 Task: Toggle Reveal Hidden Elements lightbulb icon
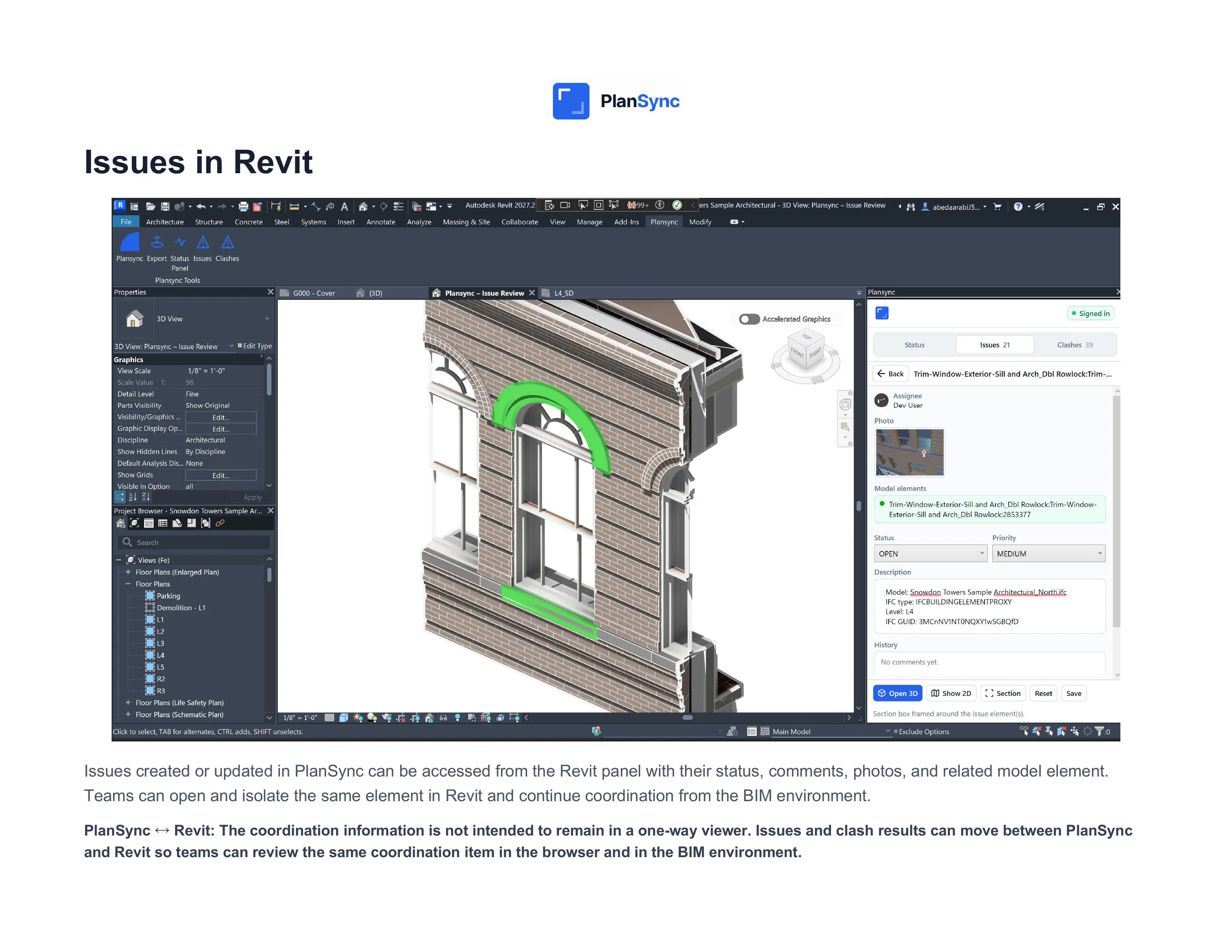point(457,718)
